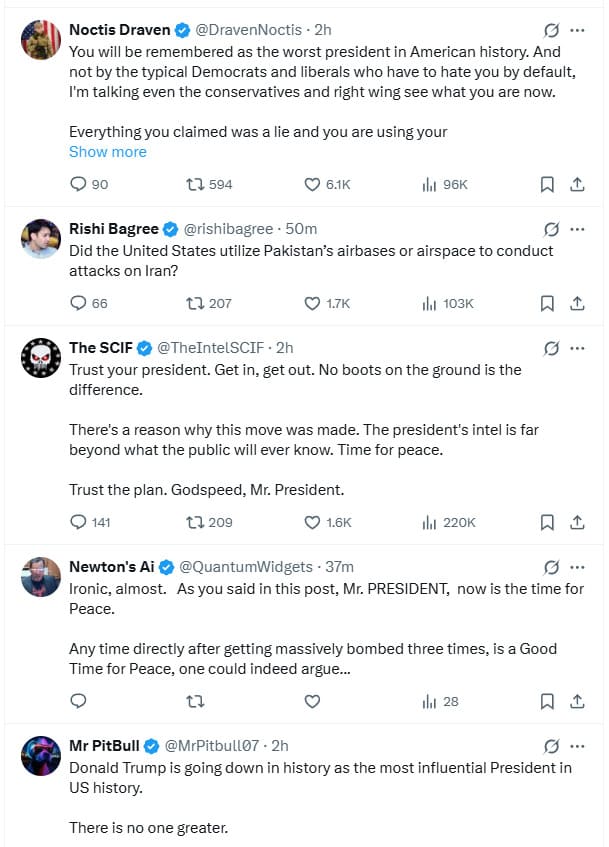Open Grok explain on Mr PitBull's post
Viewport: 609px width, 847px height.
tap(550, 746)
